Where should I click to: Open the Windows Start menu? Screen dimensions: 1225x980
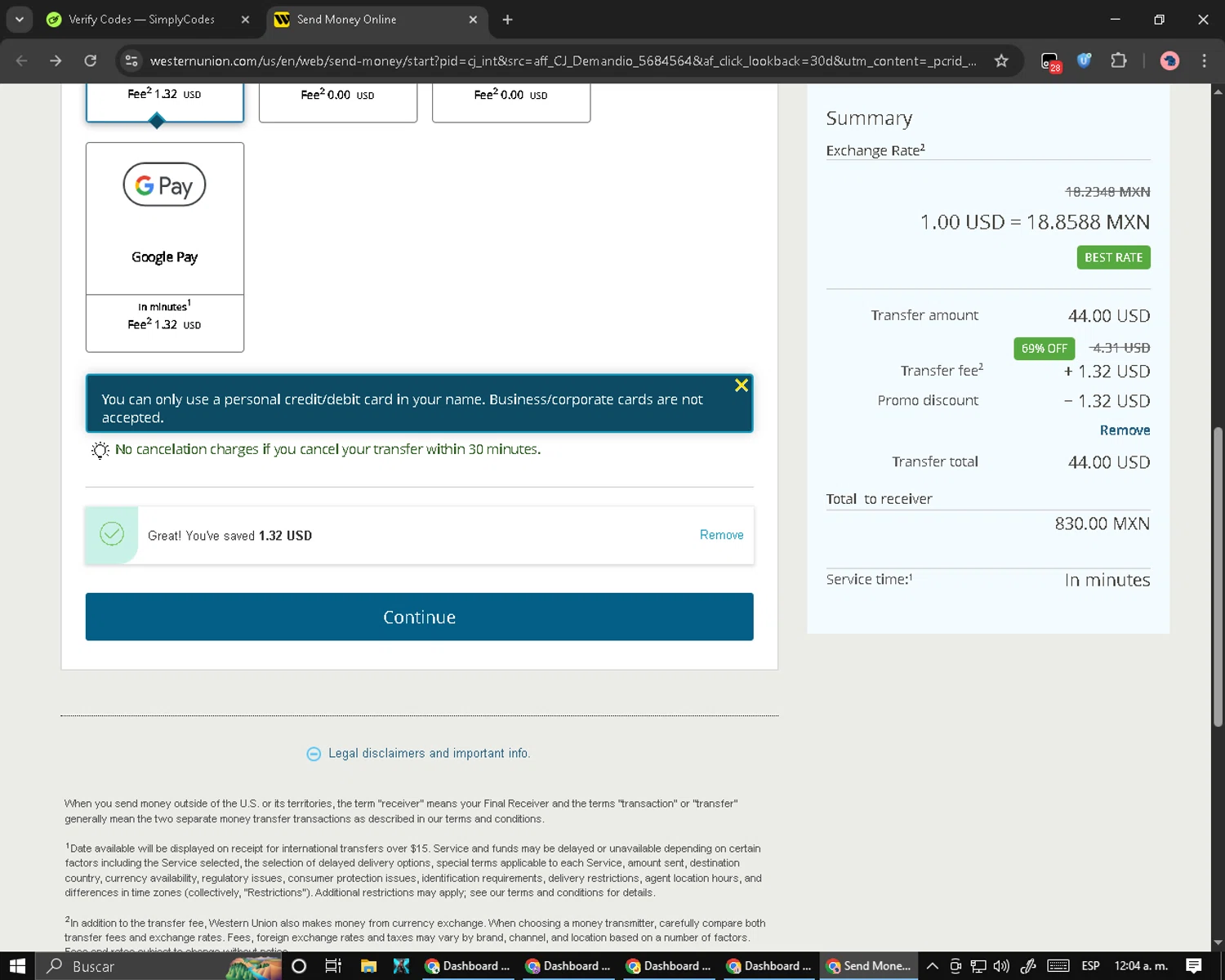coord(18,966)
